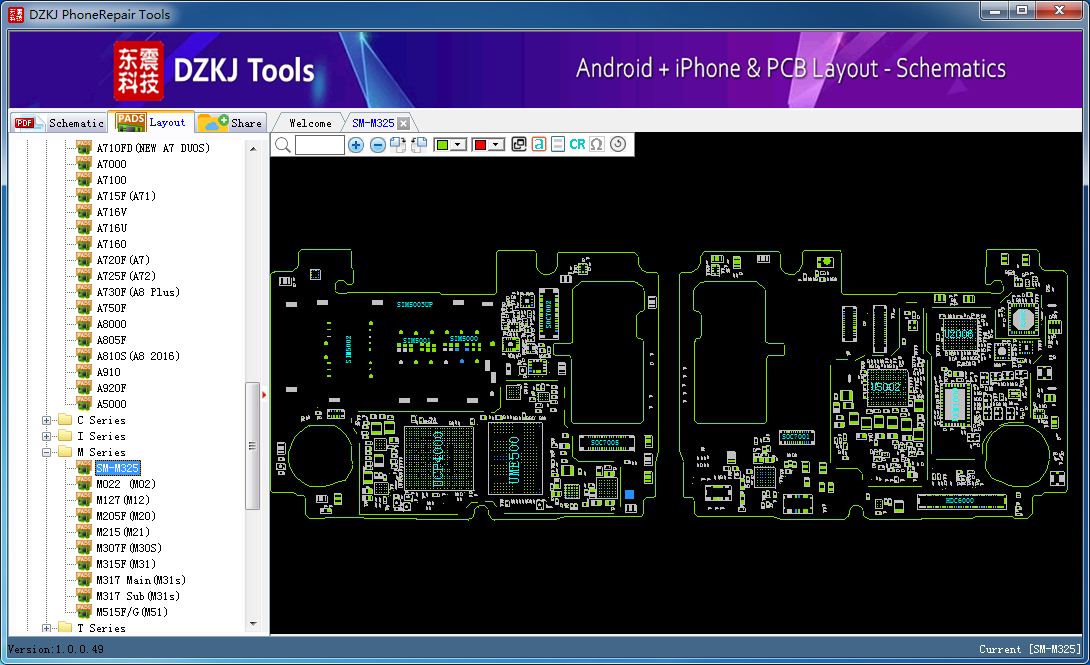Expand the I Series folder

(46, 436)
